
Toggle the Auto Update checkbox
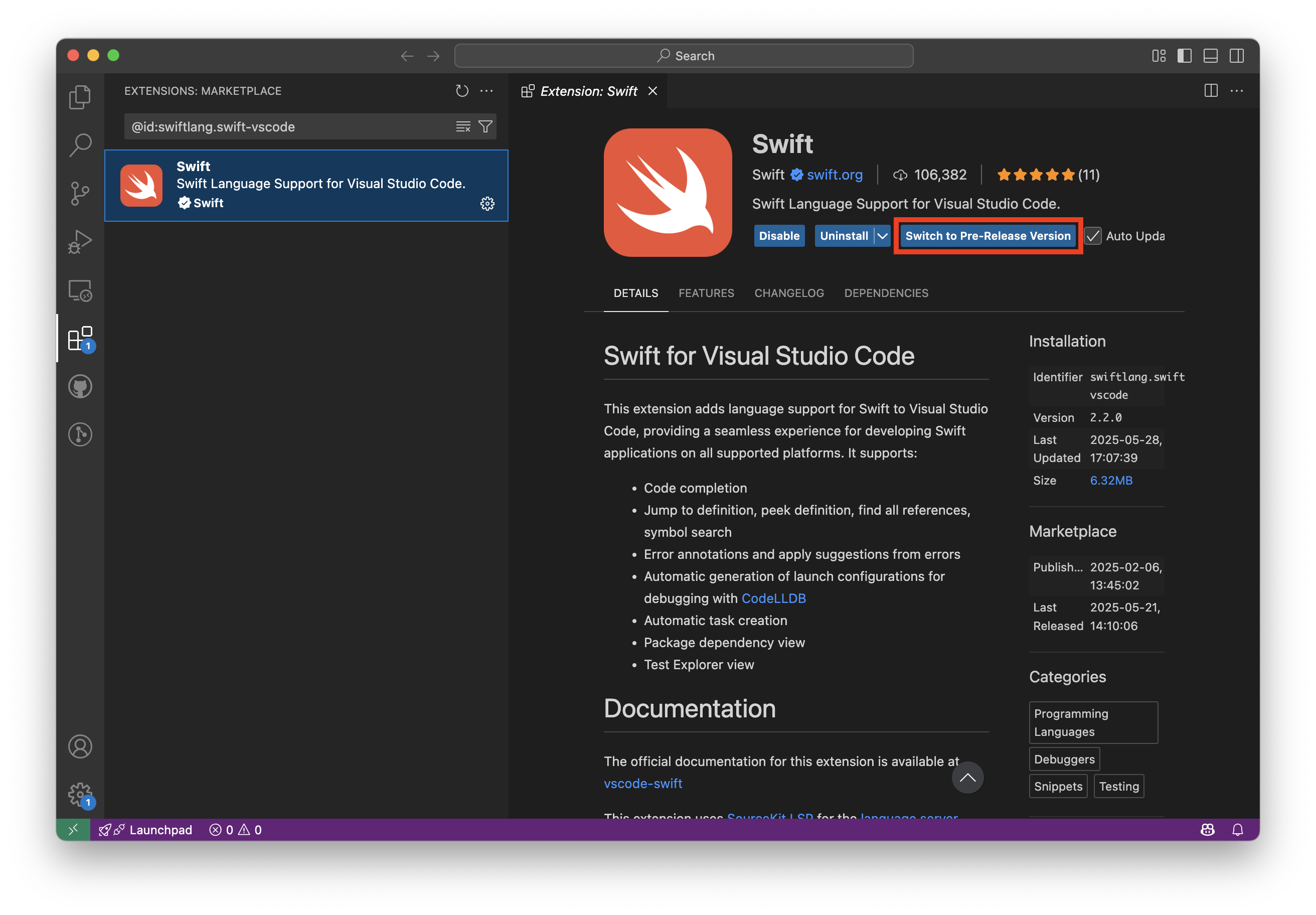tap(1093, 236)
